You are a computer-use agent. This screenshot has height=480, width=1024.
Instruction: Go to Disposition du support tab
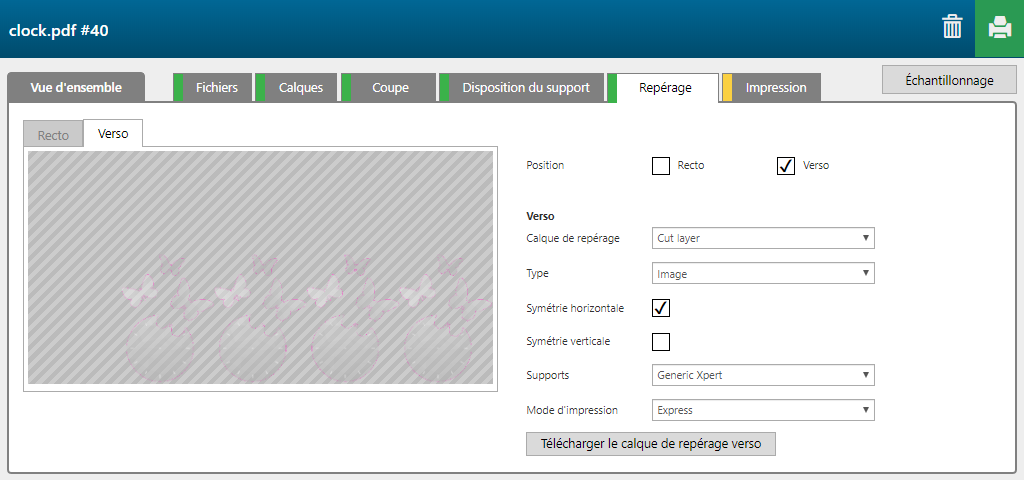click(522, 88)
